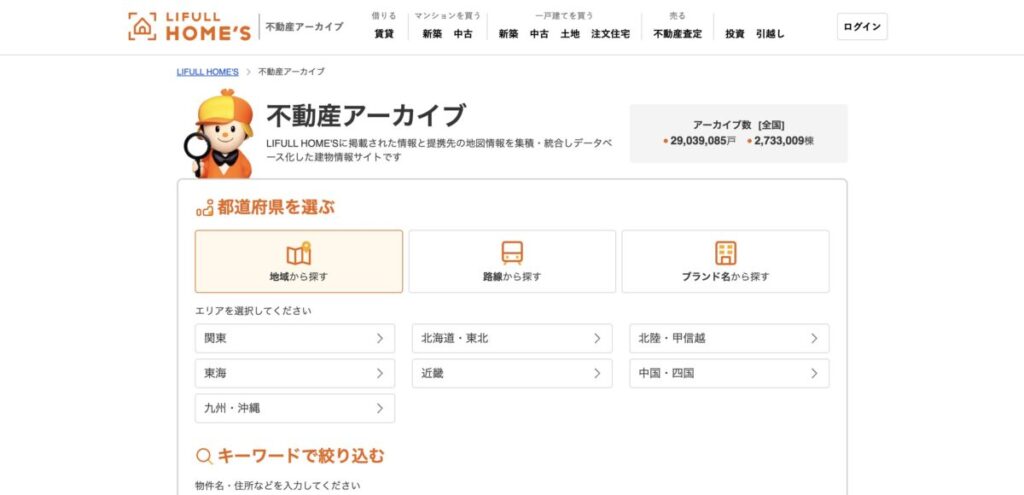Click the 不動産アーカイブ main page heading
Image resolution: width=1024 pixels, height=495 pixels.
coord(366,116)
